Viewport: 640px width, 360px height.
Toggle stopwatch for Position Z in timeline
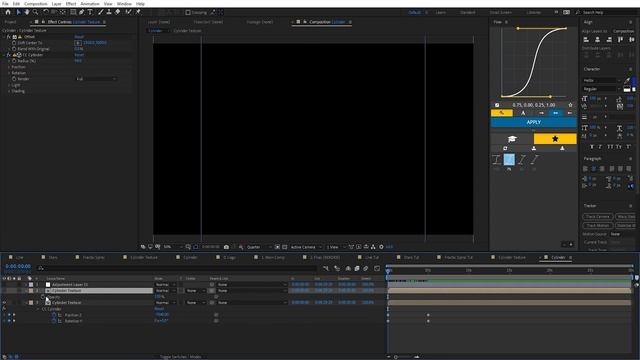(54, 315)
